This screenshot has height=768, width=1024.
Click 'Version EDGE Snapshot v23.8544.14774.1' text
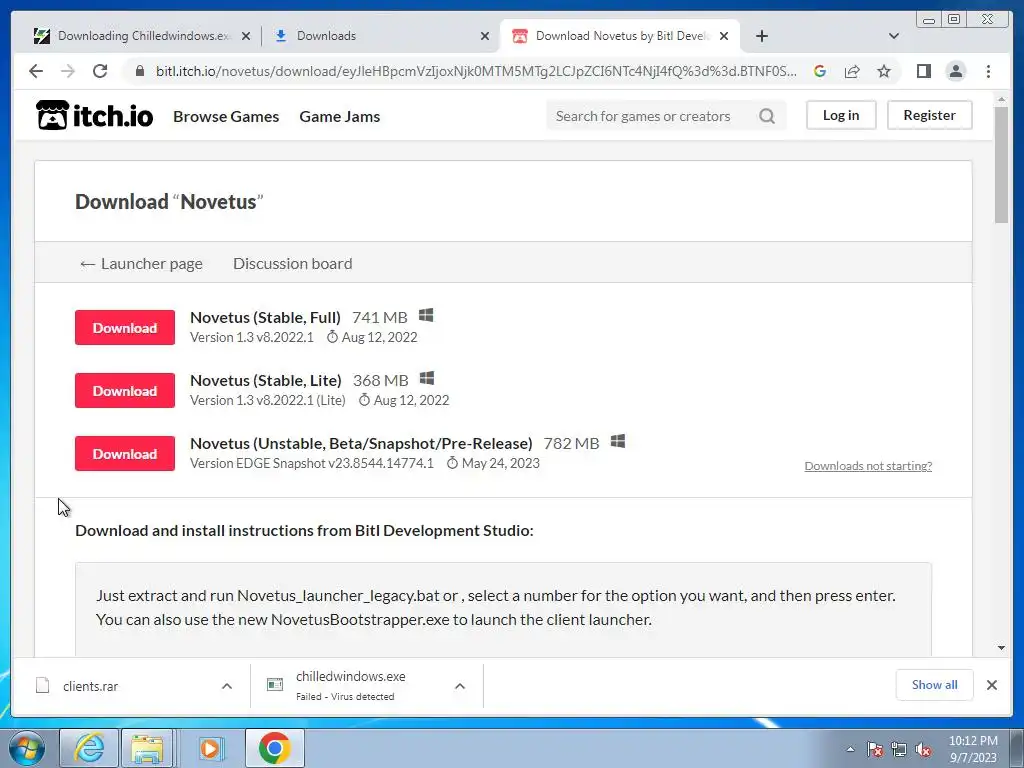pyautogui.click(x=312, y=463)
